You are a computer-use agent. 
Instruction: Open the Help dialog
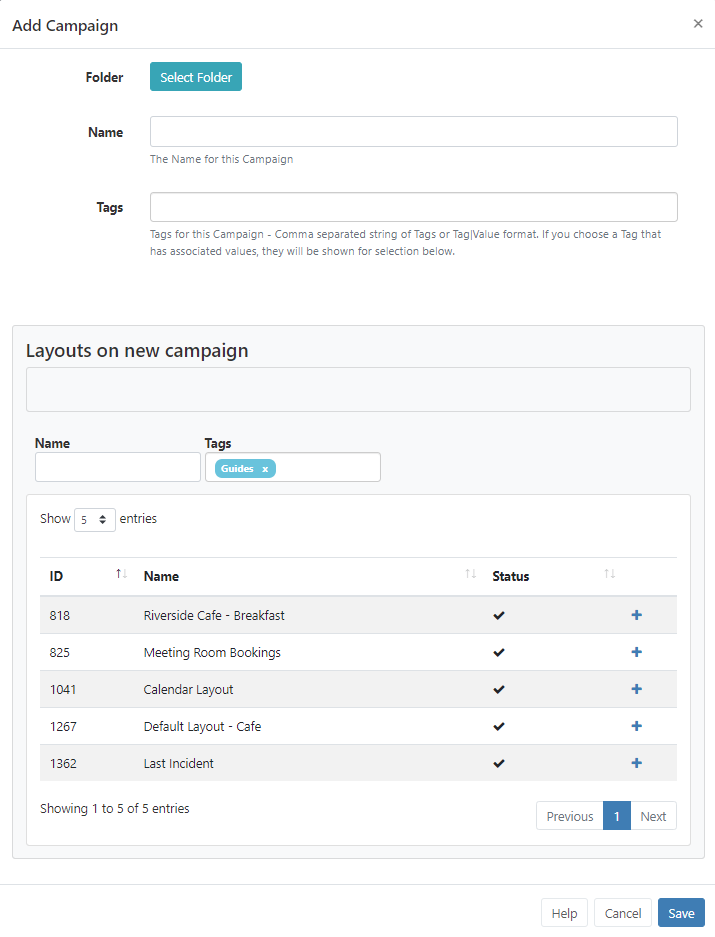coord(563,912)
